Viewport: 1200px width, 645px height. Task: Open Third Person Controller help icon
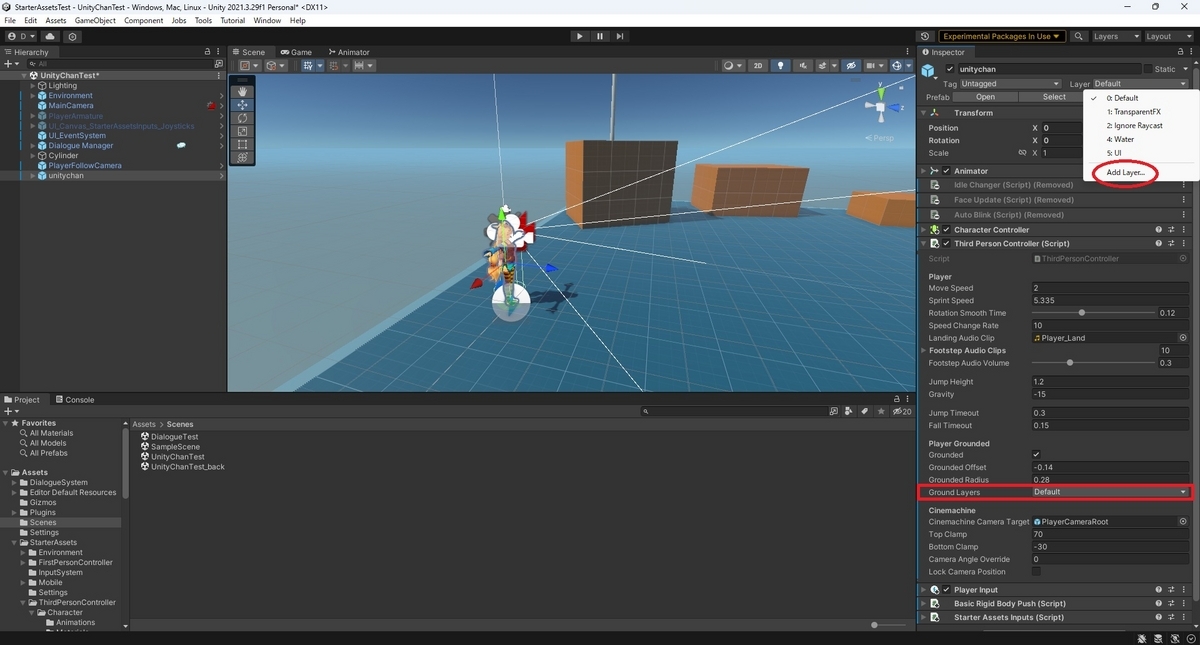1159,243
